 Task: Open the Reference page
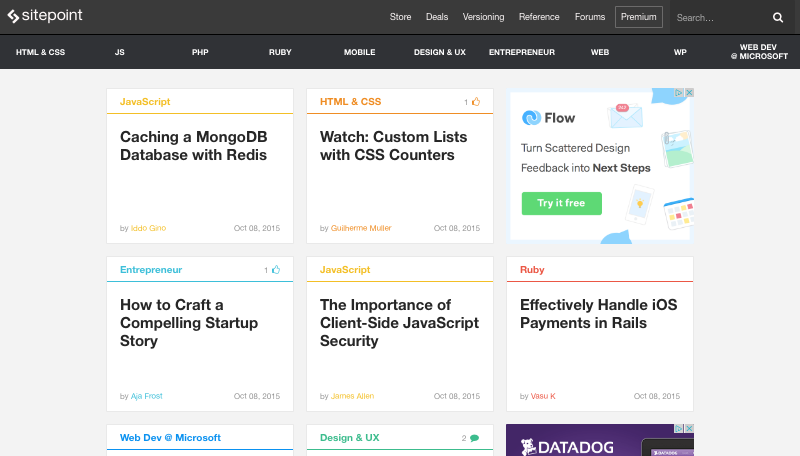point(539,17)
